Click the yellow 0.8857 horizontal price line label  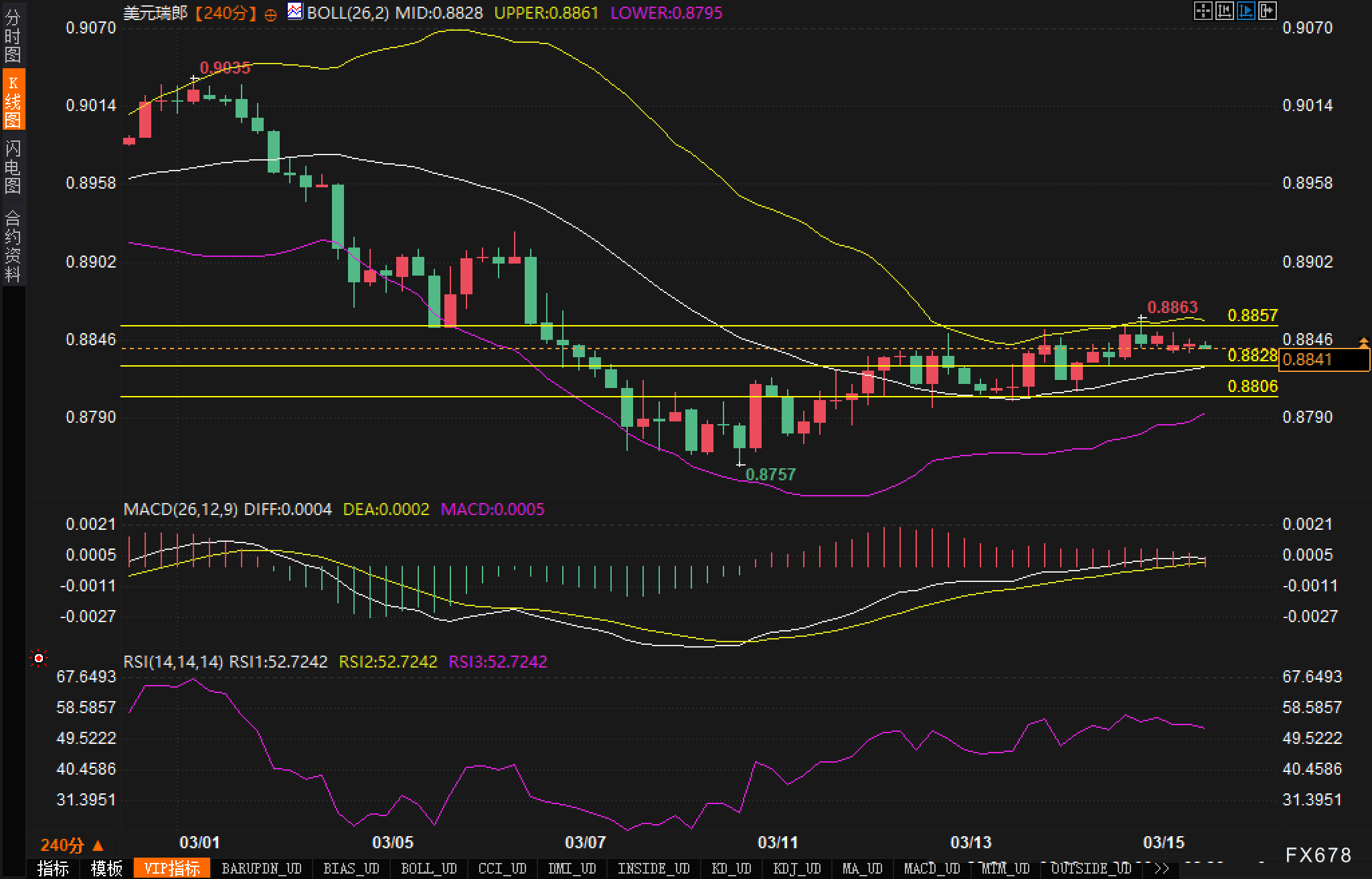click(1252, 315)
